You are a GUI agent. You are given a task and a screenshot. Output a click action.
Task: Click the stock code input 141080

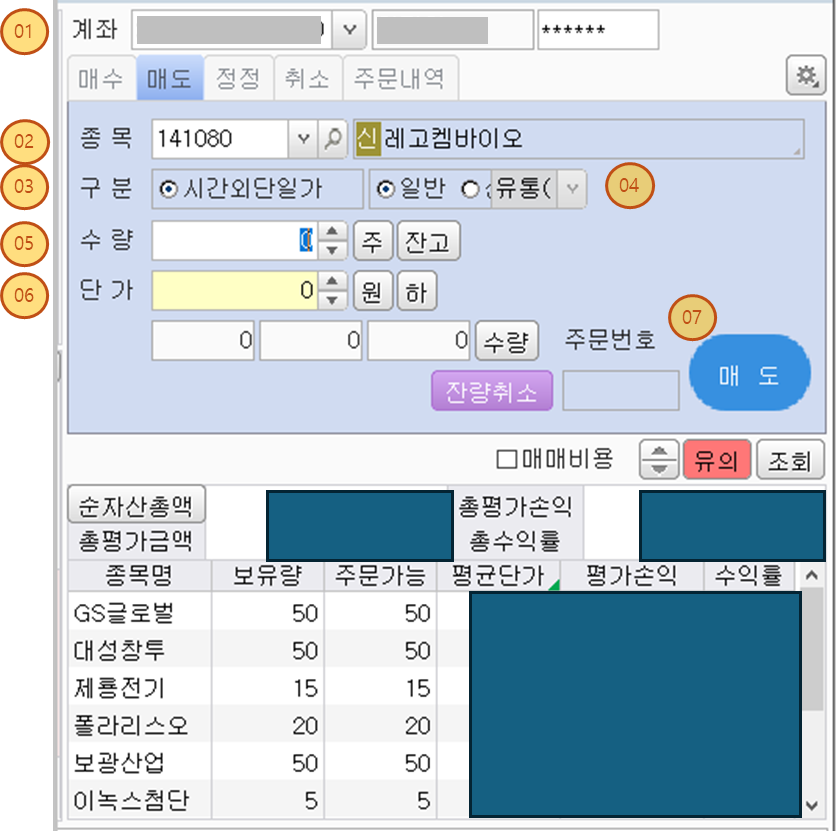(220, 139)
